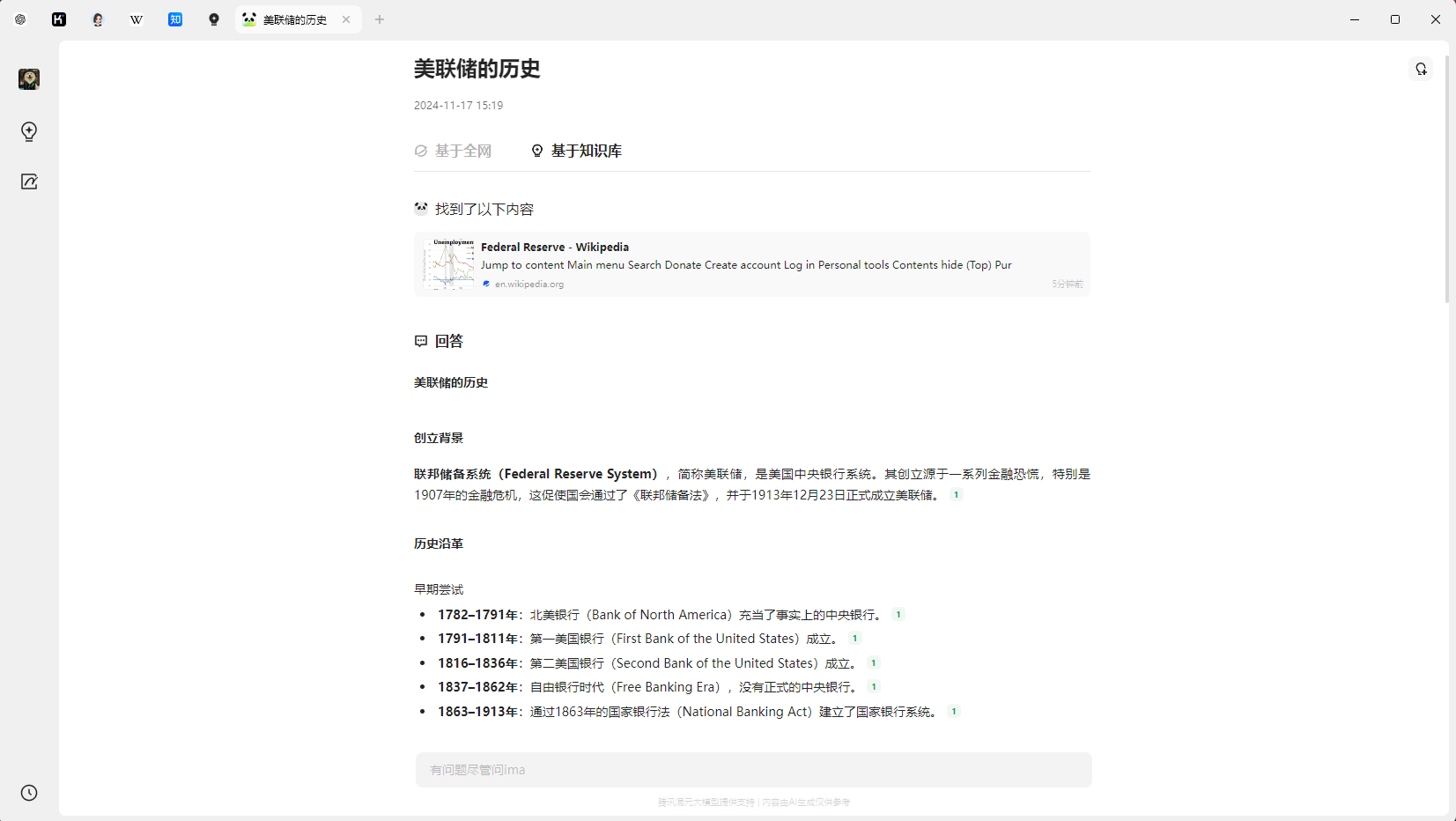Open the en.wikipedia.org source link

click(x=529, y=284)
